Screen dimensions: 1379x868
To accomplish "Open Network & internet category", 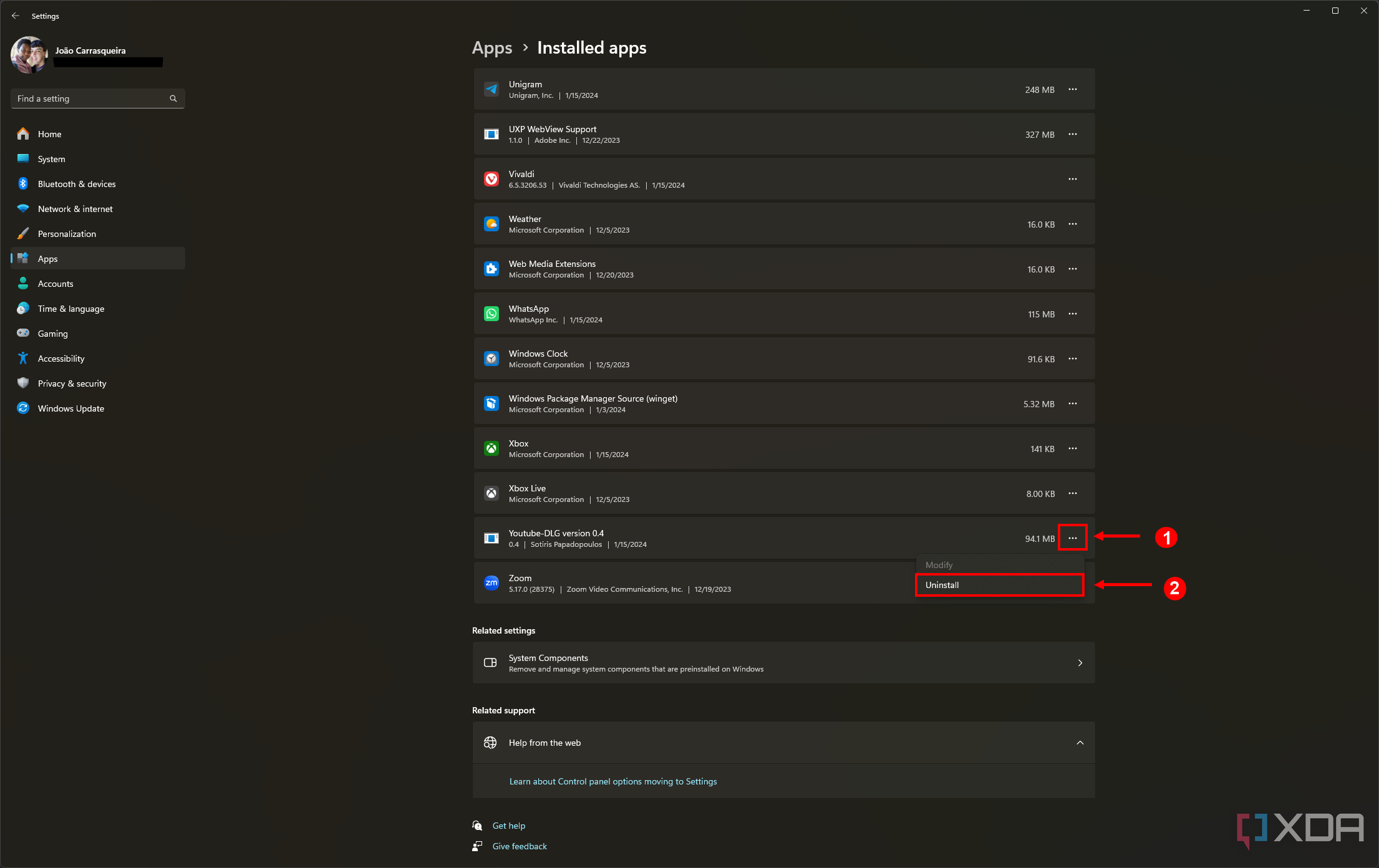I will click(x=98, y=209).
